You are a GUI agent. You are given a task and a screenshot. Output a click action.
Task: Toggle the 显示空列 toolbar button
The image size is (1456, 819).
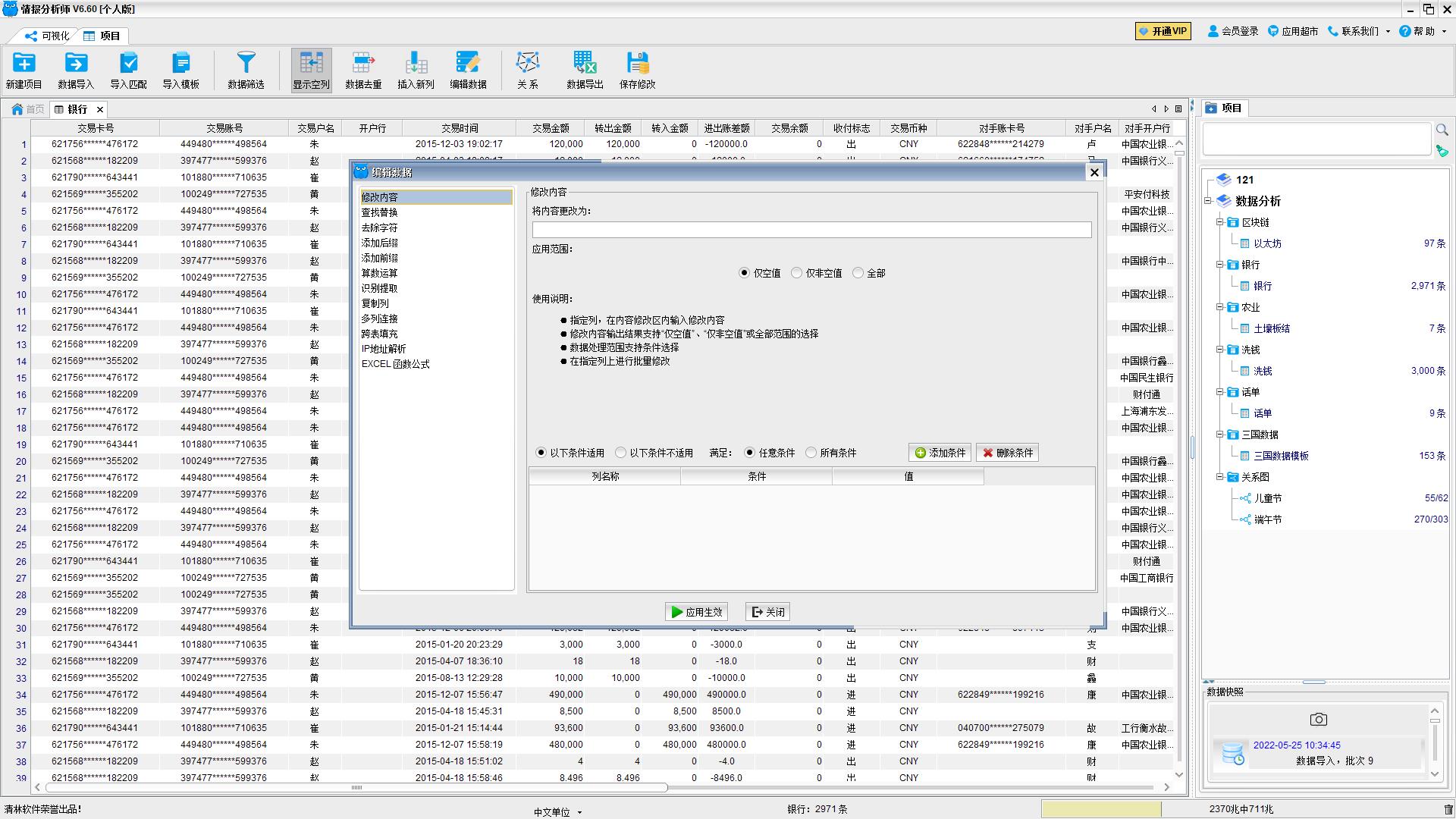(311, 70)
